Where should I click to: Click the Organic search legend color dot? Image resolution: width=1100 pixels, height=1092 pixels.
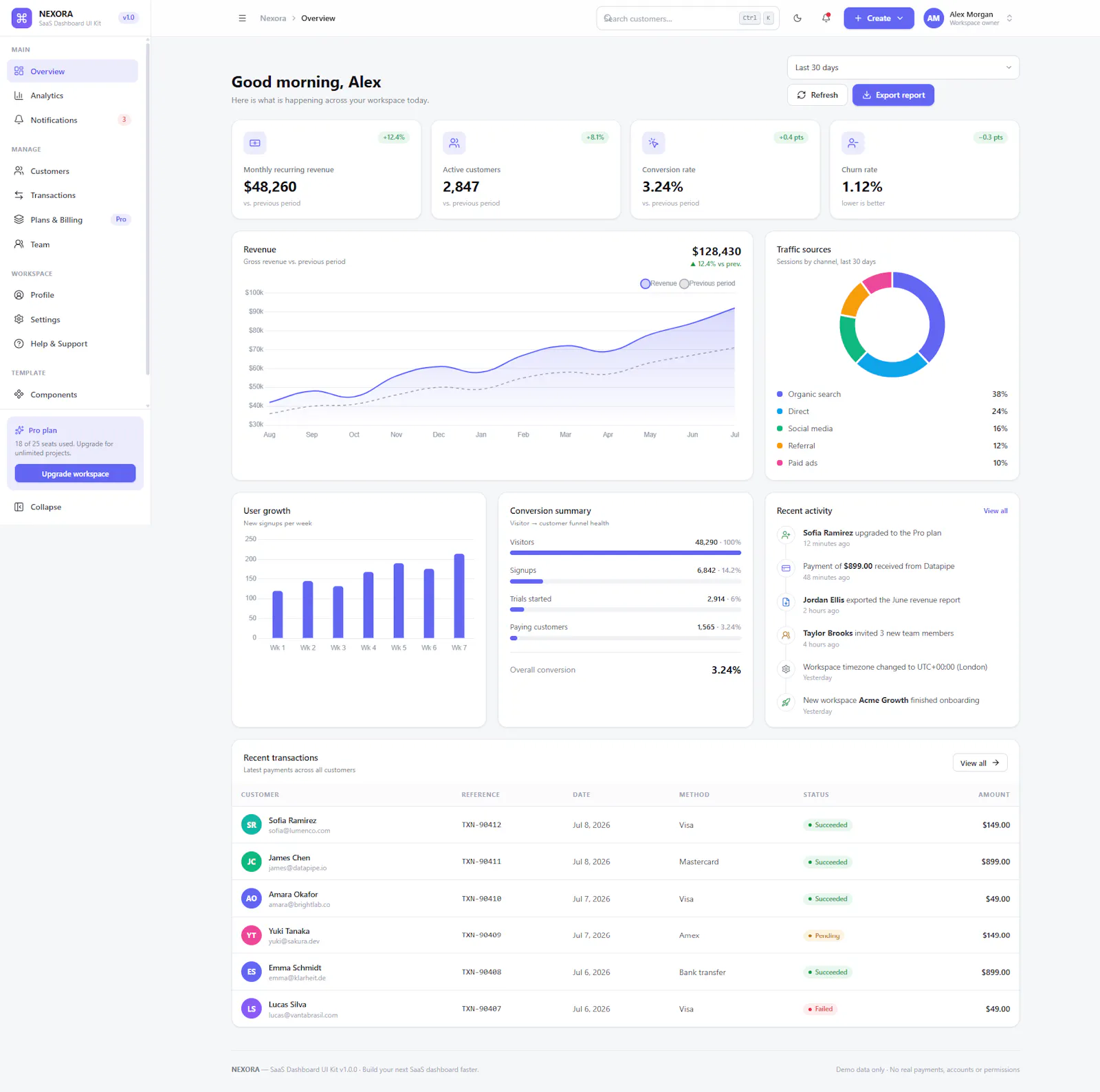click(x=780, y=394)
